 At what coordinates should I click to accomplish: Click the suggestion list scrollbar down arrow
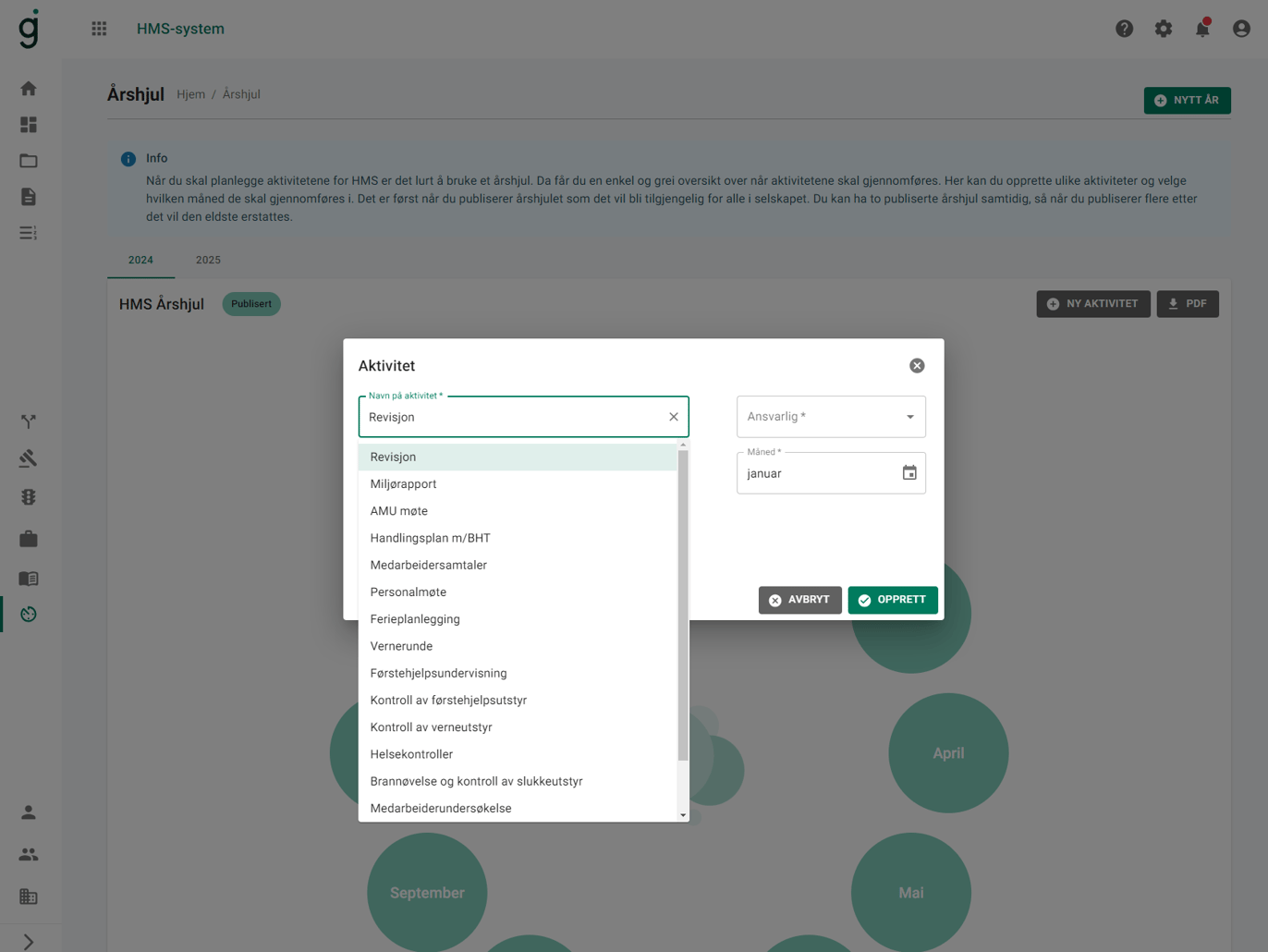(x=683, y=815)
